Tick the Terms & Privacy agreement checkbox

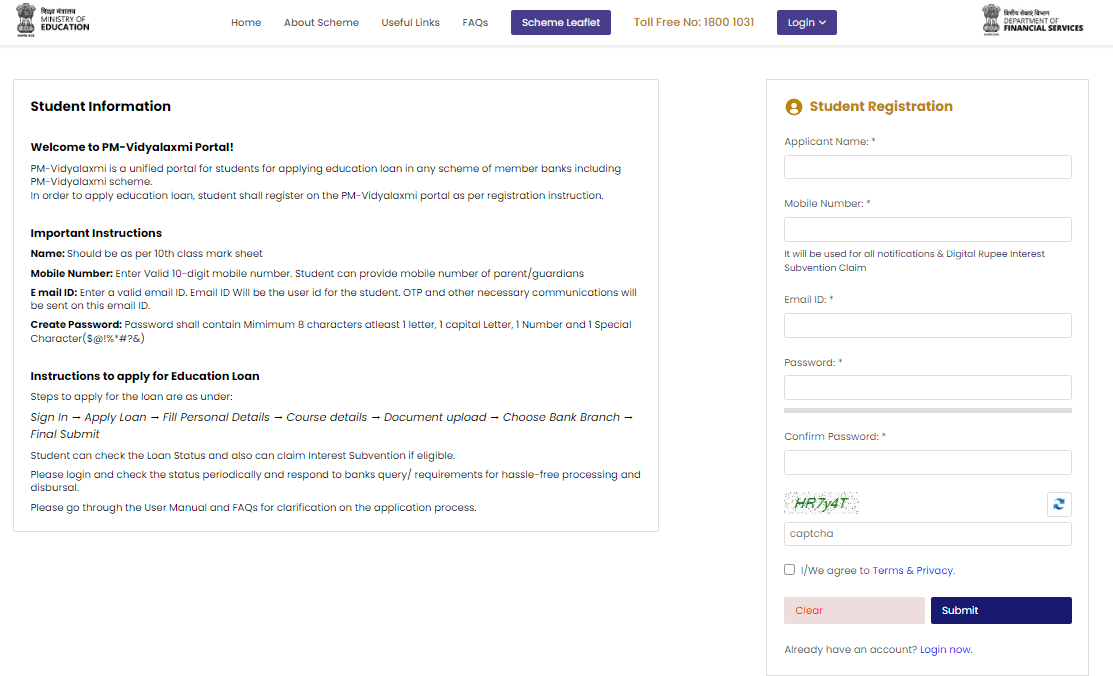coord(790,570)
